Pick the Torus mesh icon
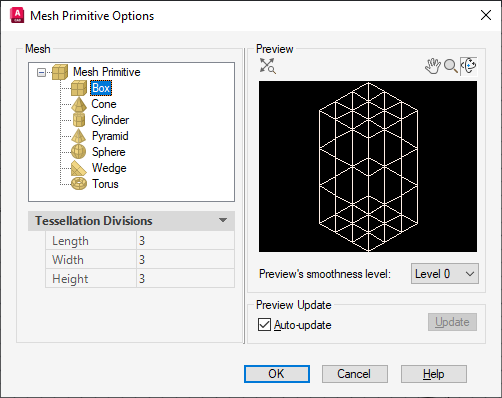502x398 pixels. (x=79, y=184)
